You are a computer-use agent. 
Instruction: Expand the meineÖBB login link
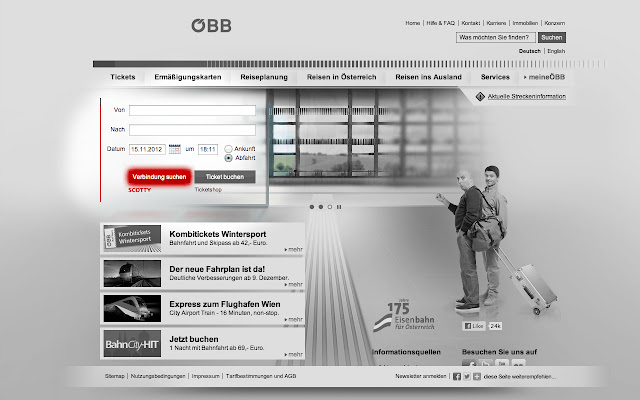tap(544, 77)
